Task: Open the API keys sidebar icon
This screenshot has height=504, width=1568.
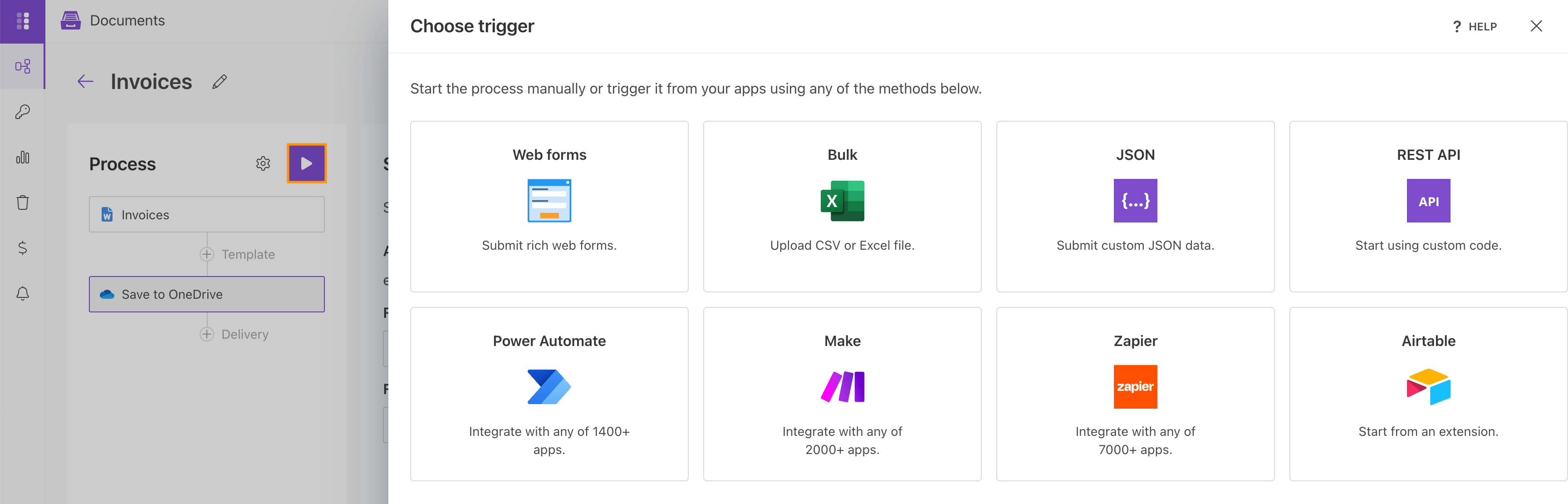Action: tap(23, 112)
